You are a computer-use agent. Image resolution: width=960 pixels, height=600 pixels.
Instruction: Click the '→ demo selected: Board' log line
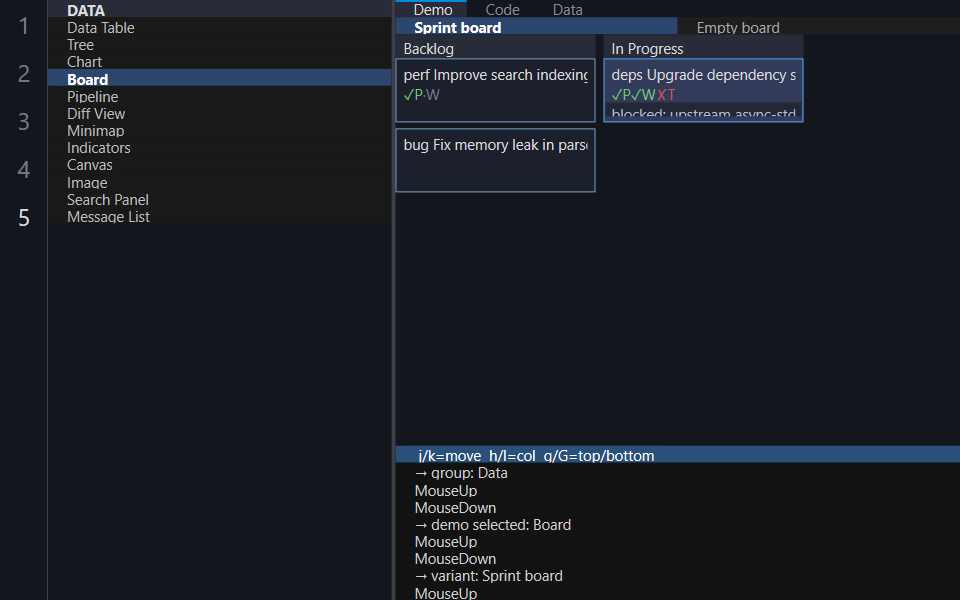(492, 525)
